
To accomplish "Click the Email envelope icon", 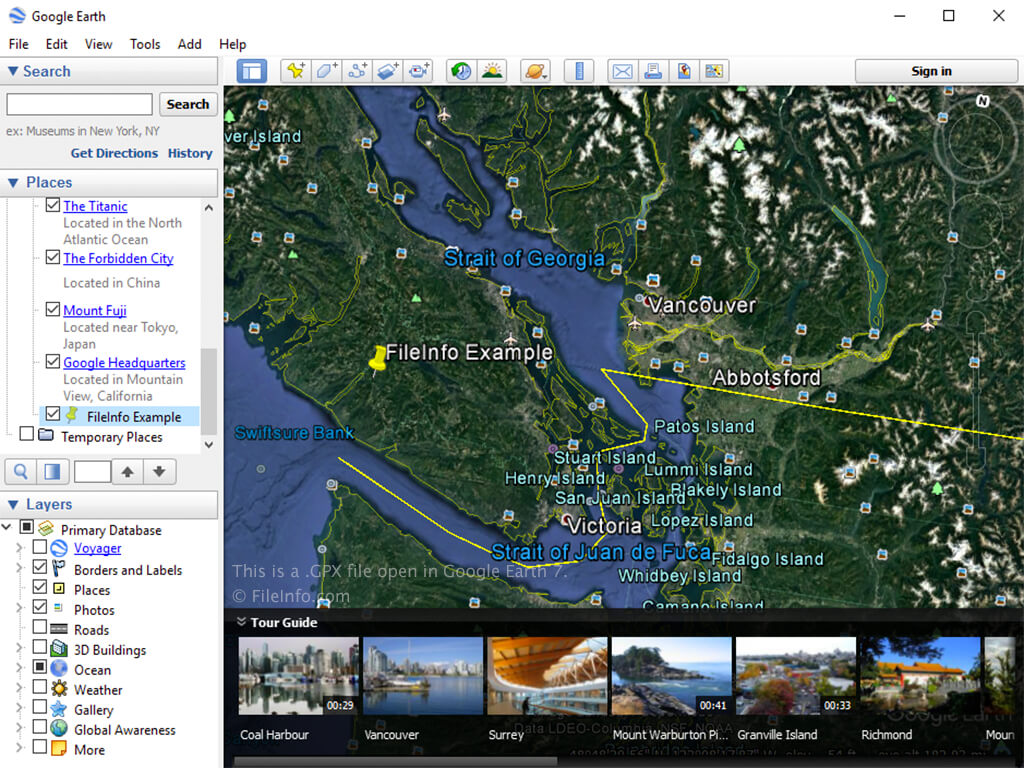I will [x=622, y=71].
